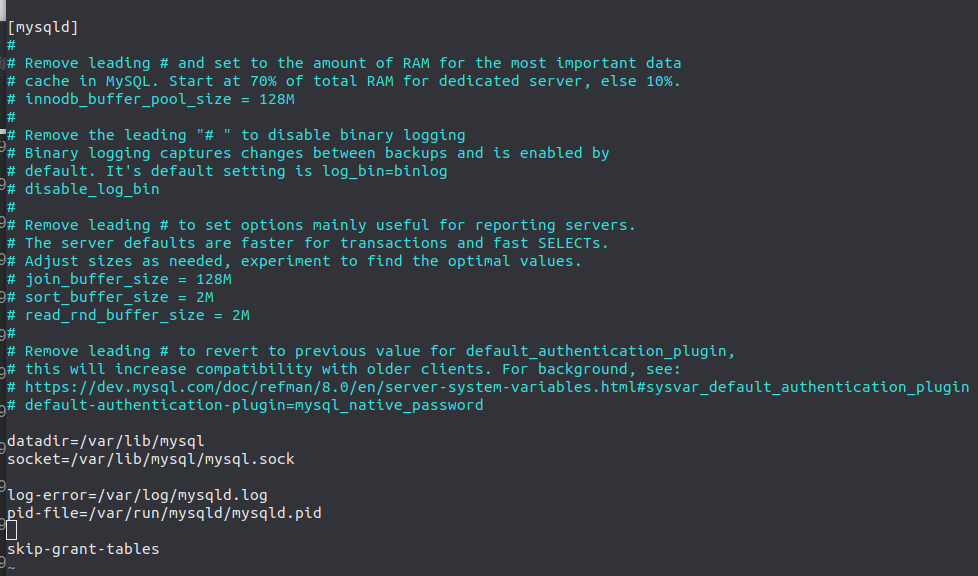Click the 'Adjust sizes as needed' comment line
The width and height of the screenshot is (978, 576).
pos(294,261)
